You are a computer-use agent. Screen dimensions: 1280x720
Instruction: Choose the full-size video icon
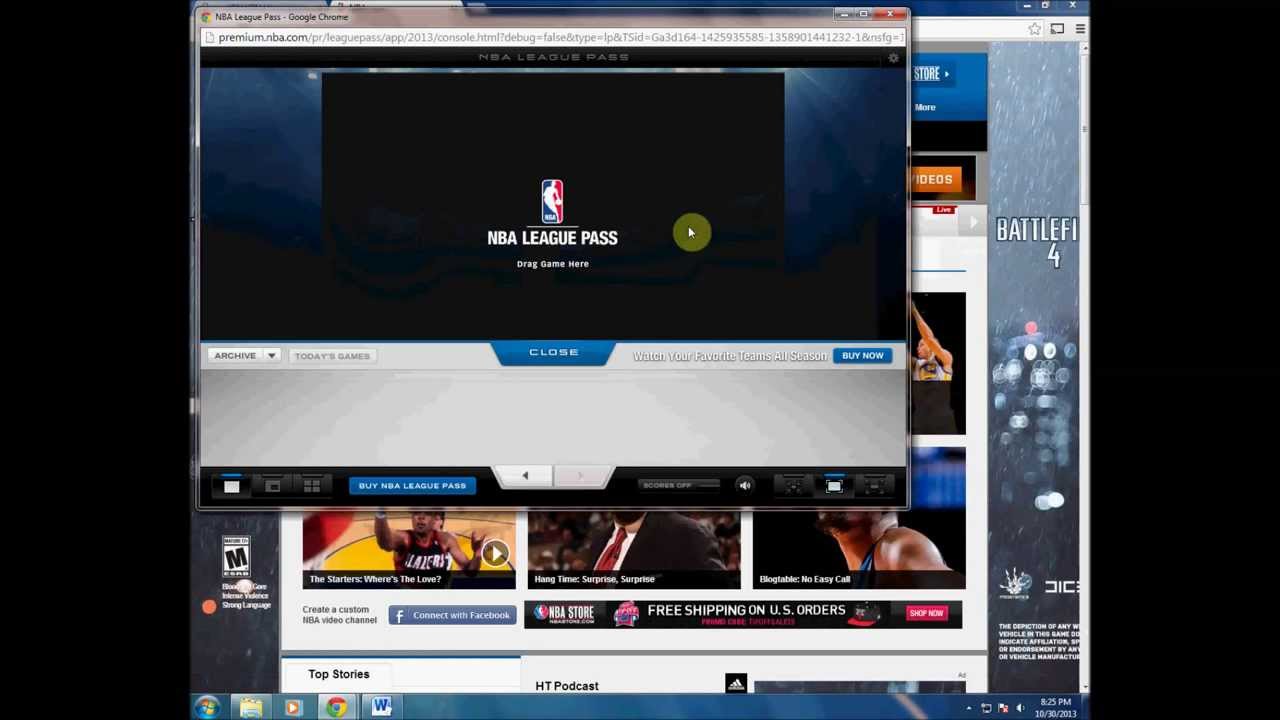pyautogui.click(x=874, y=486)
